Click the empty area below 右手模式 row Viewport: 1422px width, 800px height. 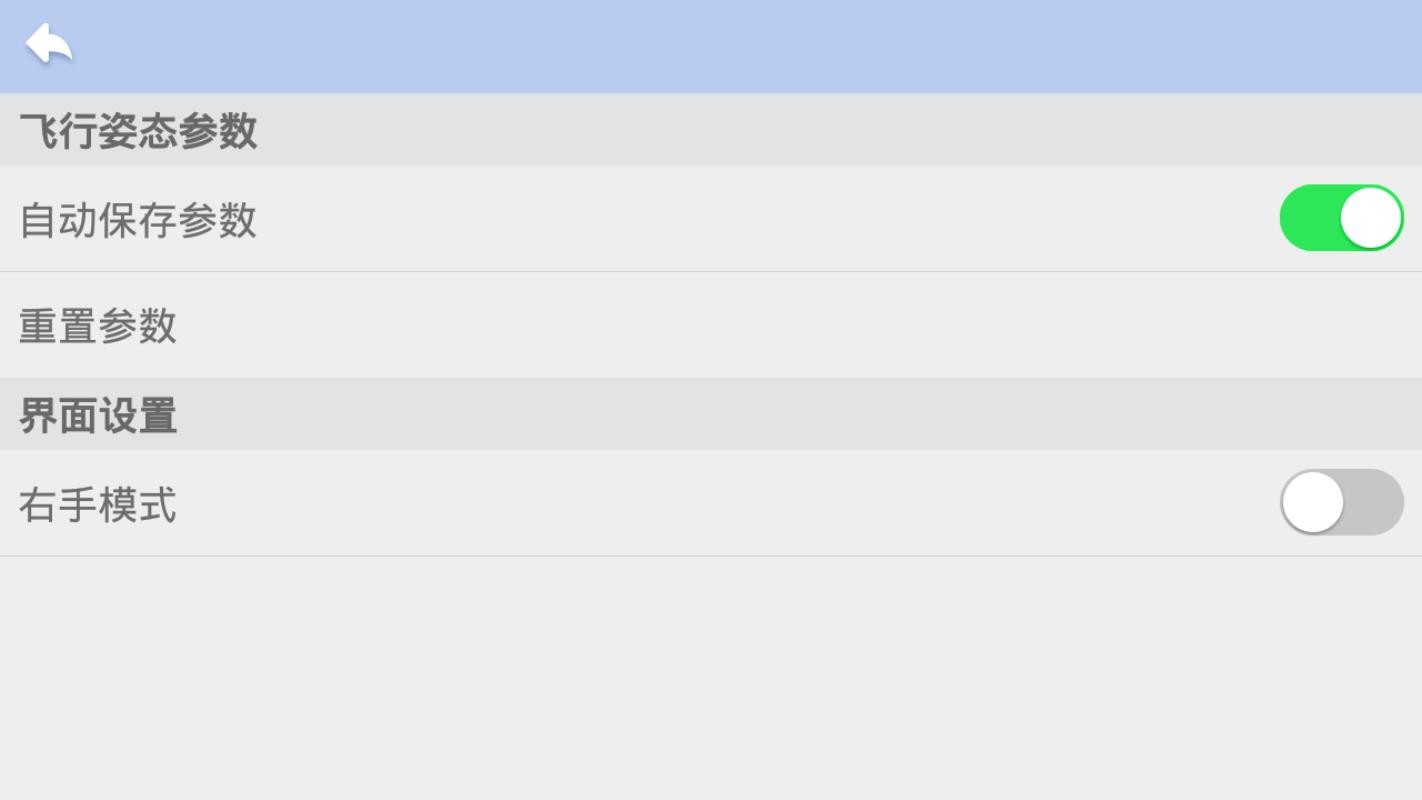tap(711, 678)
